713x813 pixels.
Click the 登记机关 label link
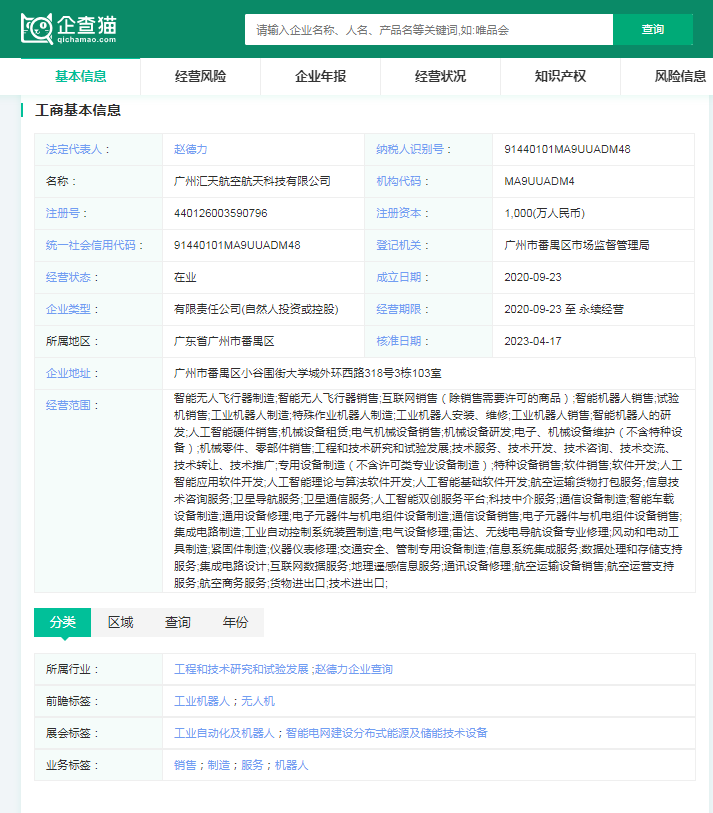[x=399, y=245]
